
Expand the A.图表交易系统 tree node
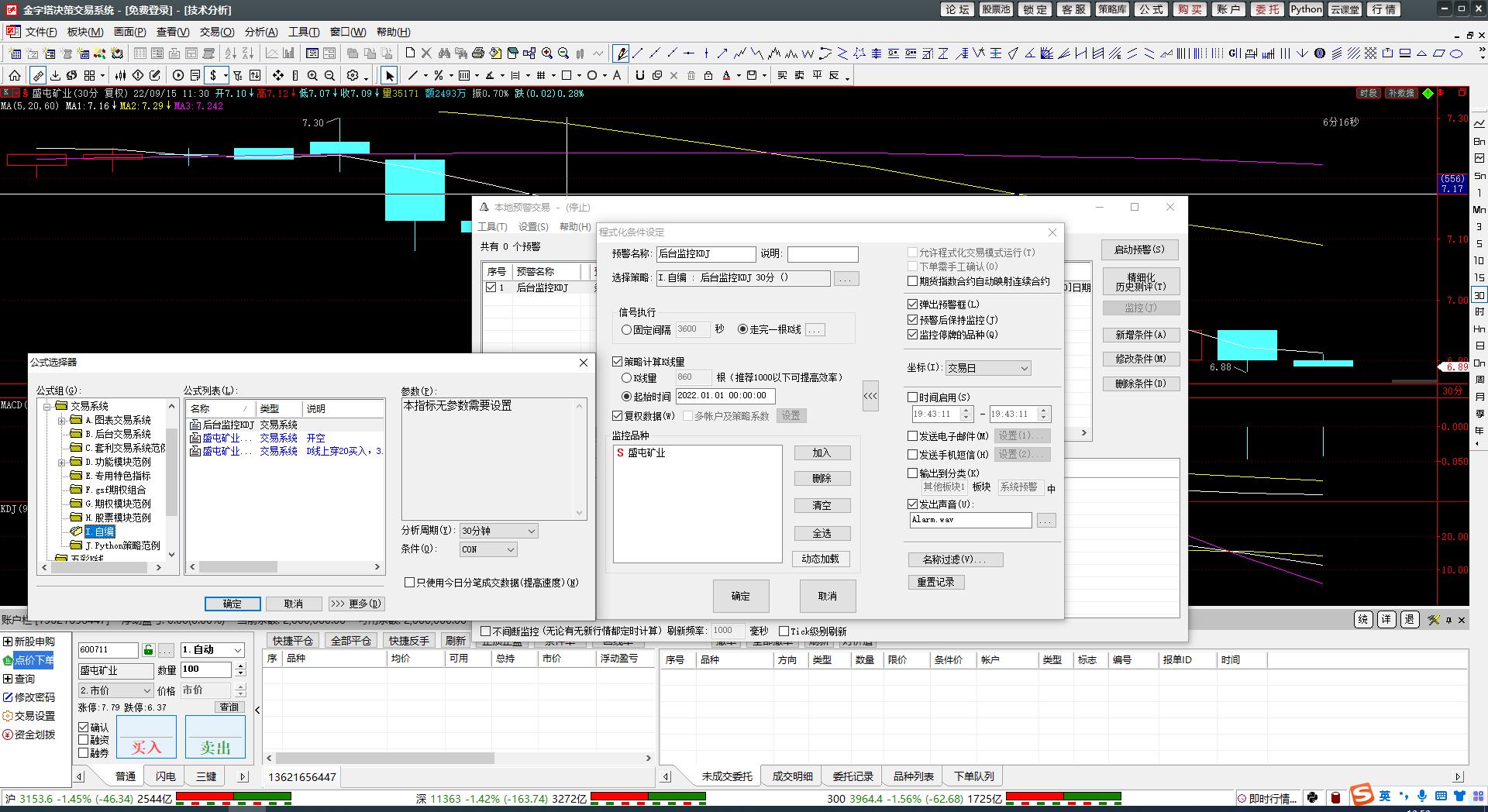click(61, 421)
